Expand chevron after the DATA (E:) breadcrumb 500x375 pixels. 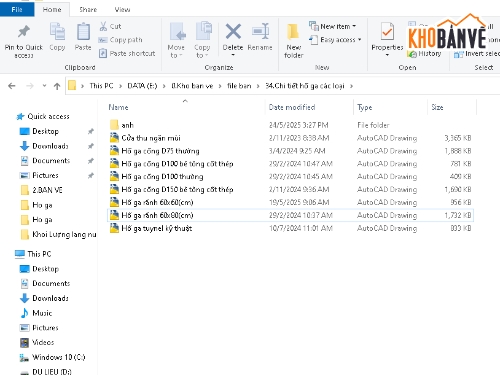(164, 86)
